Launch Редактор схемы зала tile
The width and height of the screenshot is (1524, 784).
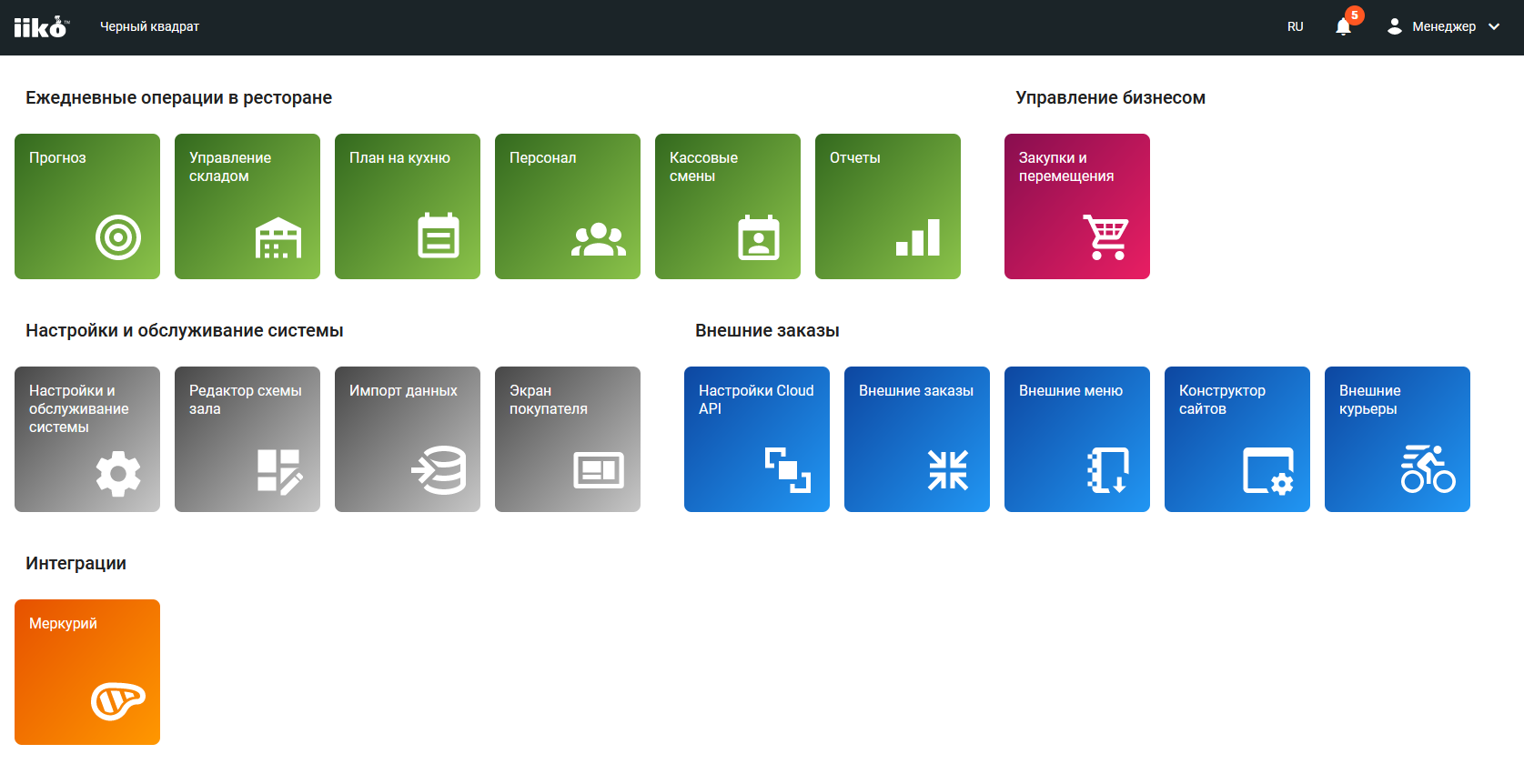247,439
